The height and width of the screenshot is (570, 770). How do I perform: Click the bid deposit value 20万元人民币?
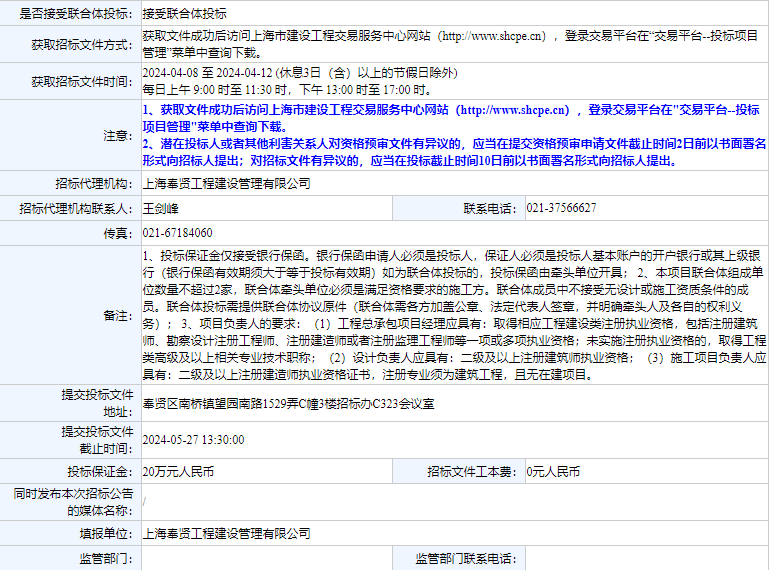point(178,471)
